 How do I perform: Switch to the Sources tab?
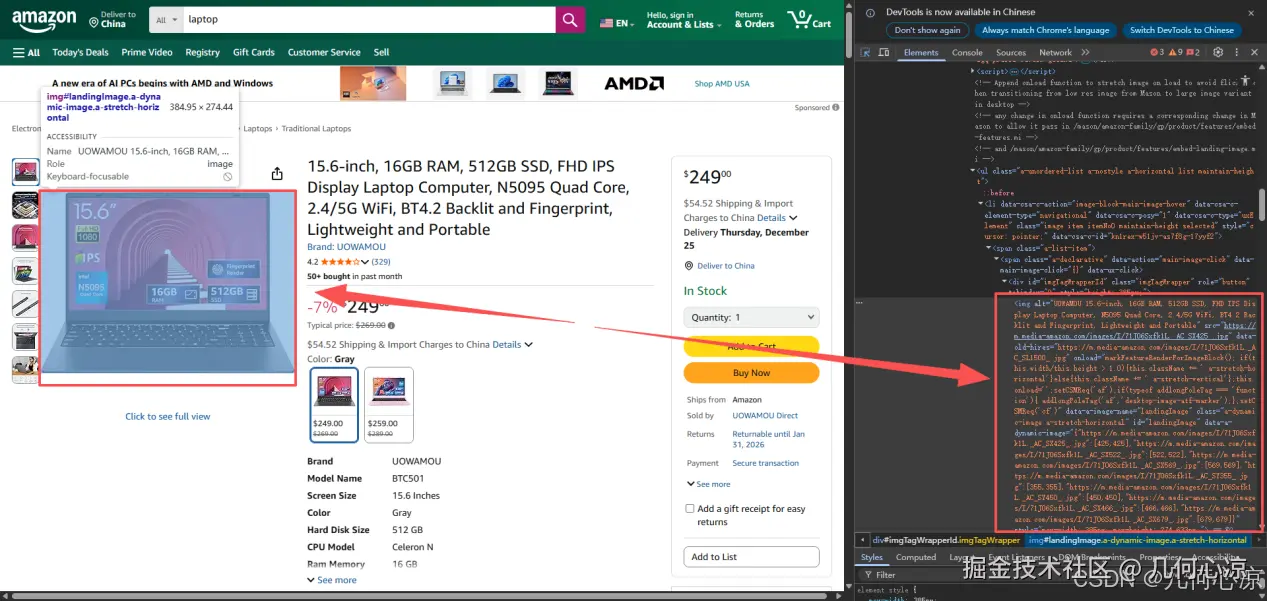(x=1011, y=52)
